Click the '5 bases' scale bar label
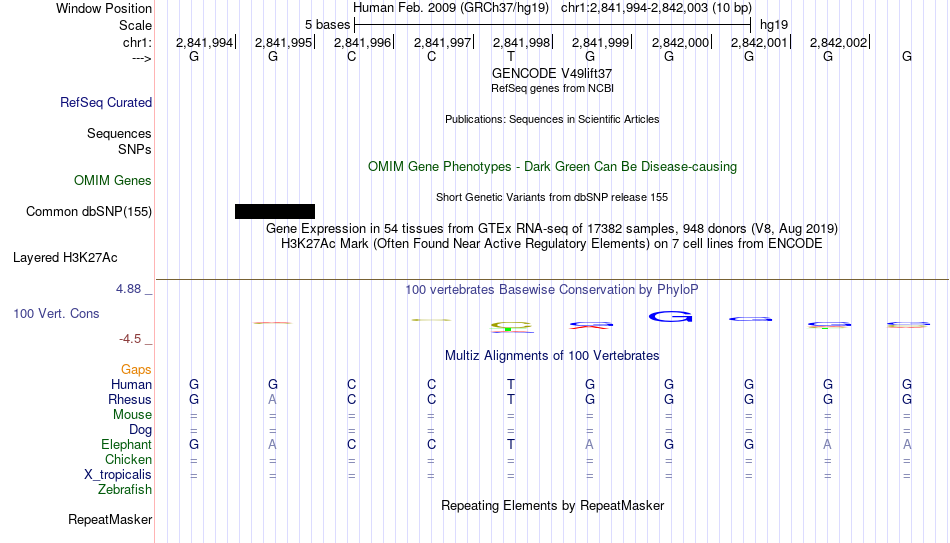 tap(327, 25)
